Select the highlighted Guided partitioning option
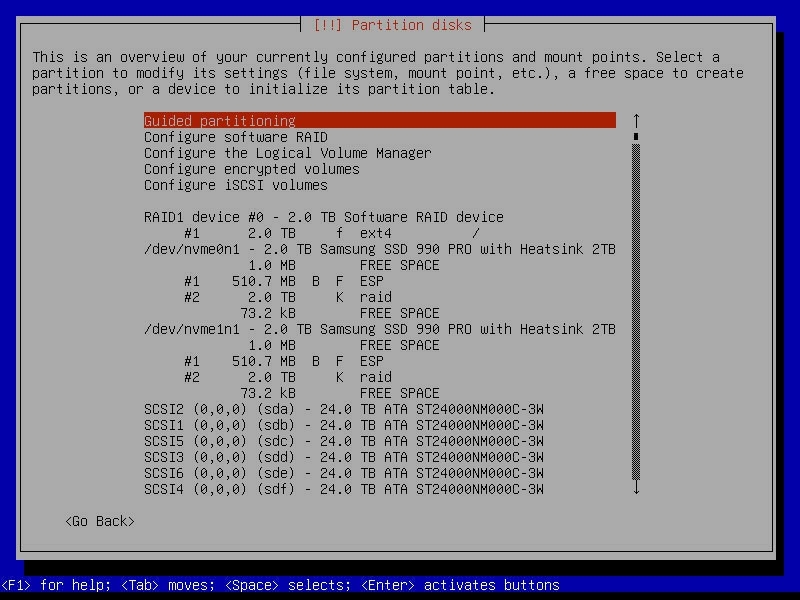The image size is (800, 600). pos(379,121)
